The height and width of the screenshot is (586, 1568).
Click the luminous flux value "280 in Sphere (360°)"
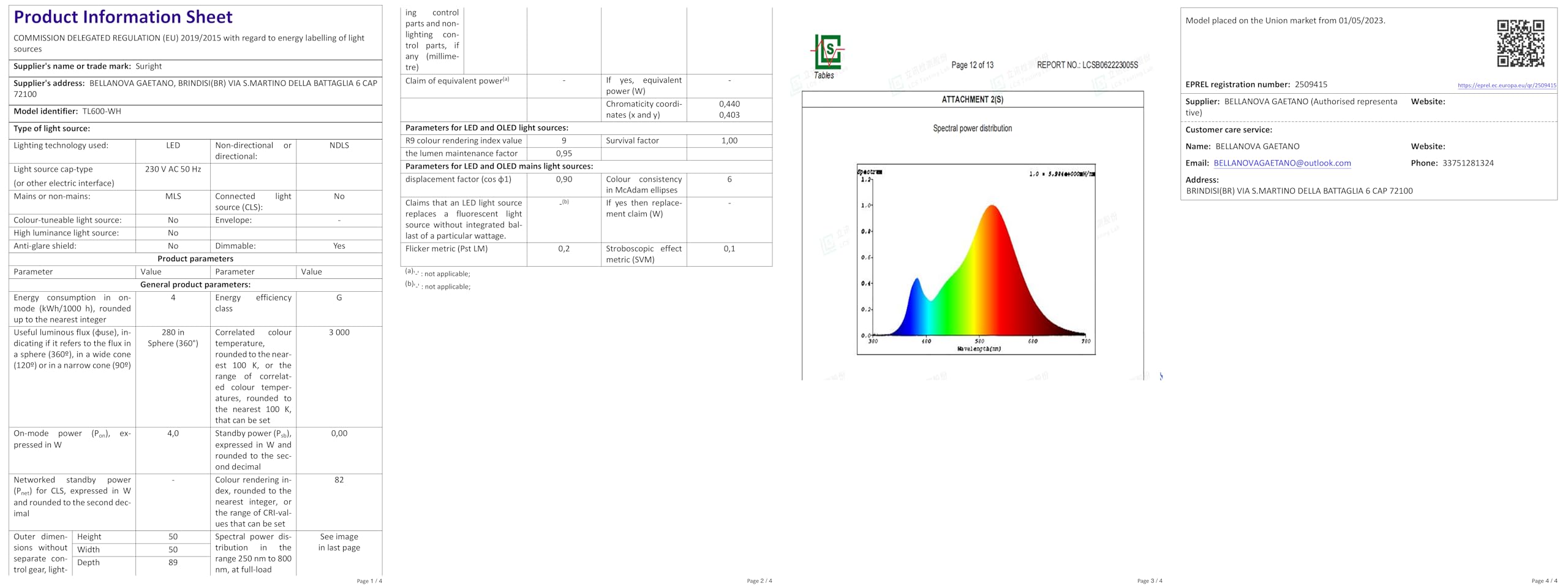pyautogui.click(x=173, y=338)
